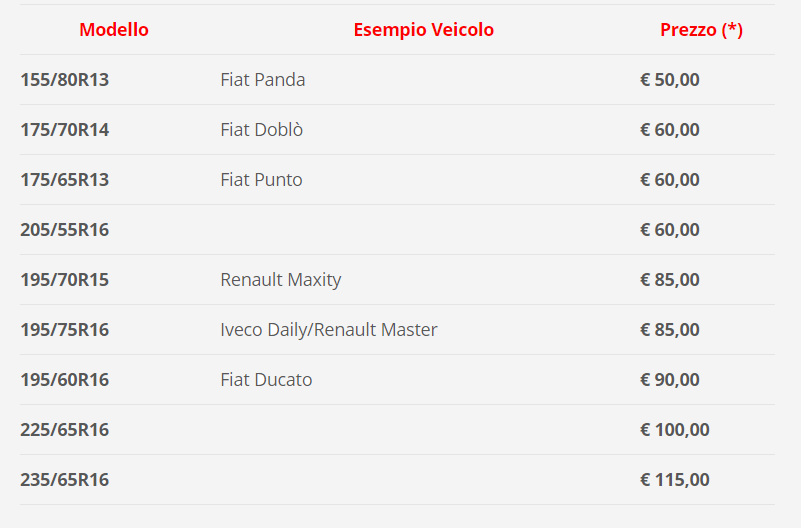Select the 175/70R14 tire model

click(64, 130)
